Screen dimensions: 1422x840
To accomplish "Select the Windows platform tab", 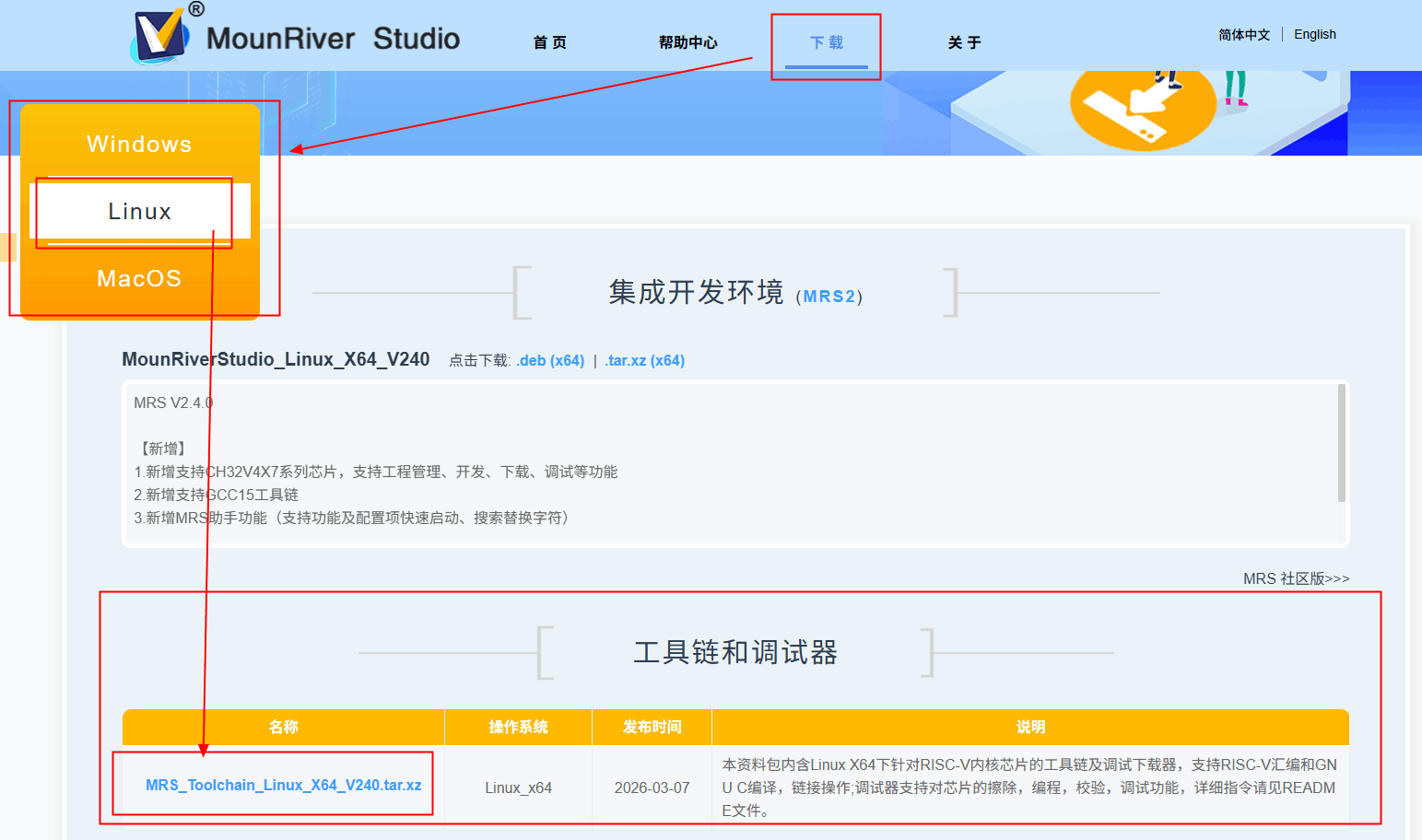I will pos(140,144).
